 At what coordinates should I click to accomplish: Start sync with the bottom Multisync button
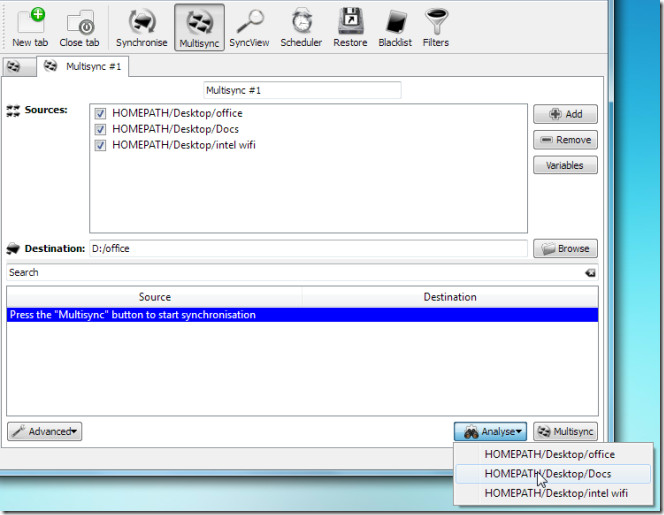click(x=565, y=432)
